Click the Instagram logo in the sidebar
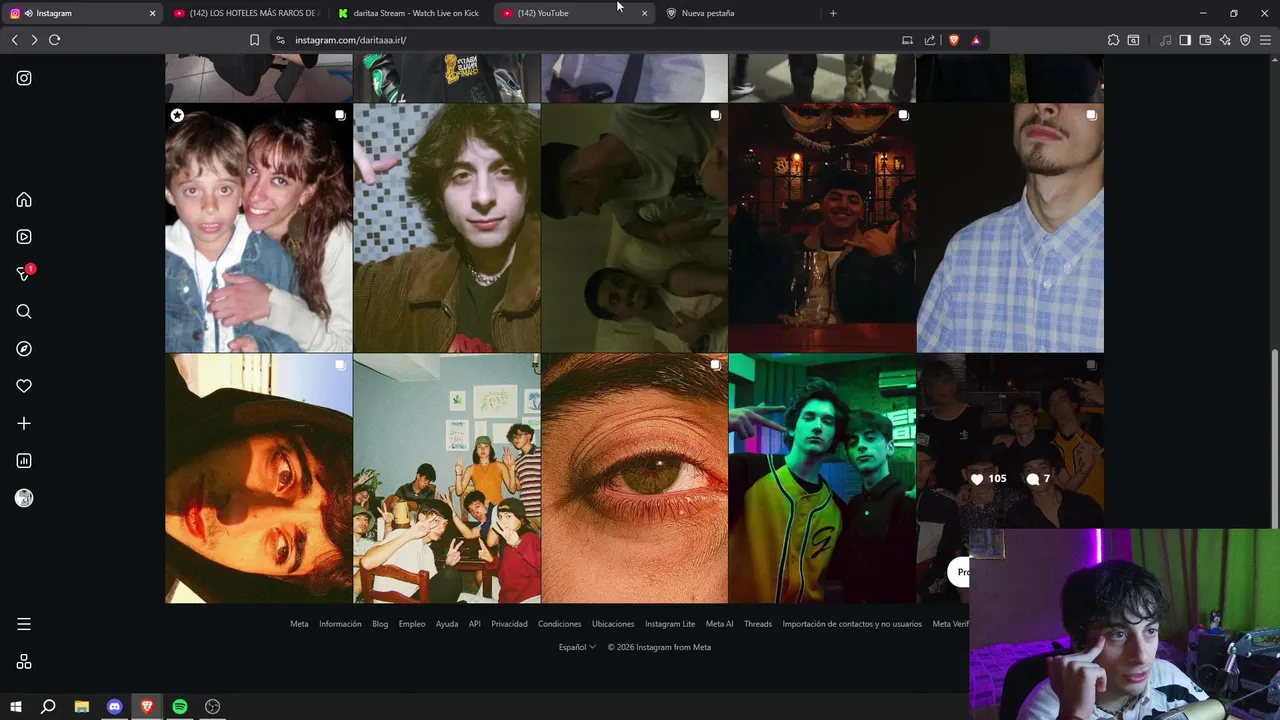Image resolution: width=1280 pixels, height=720 pixels. tap(24, 78)
